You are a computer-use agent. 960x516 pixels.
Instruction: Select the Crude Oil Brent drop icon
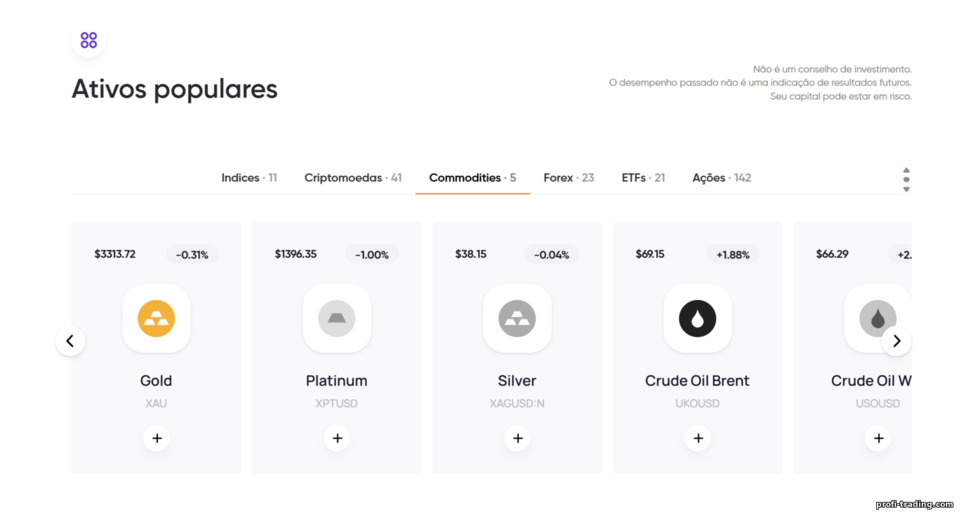697,318
